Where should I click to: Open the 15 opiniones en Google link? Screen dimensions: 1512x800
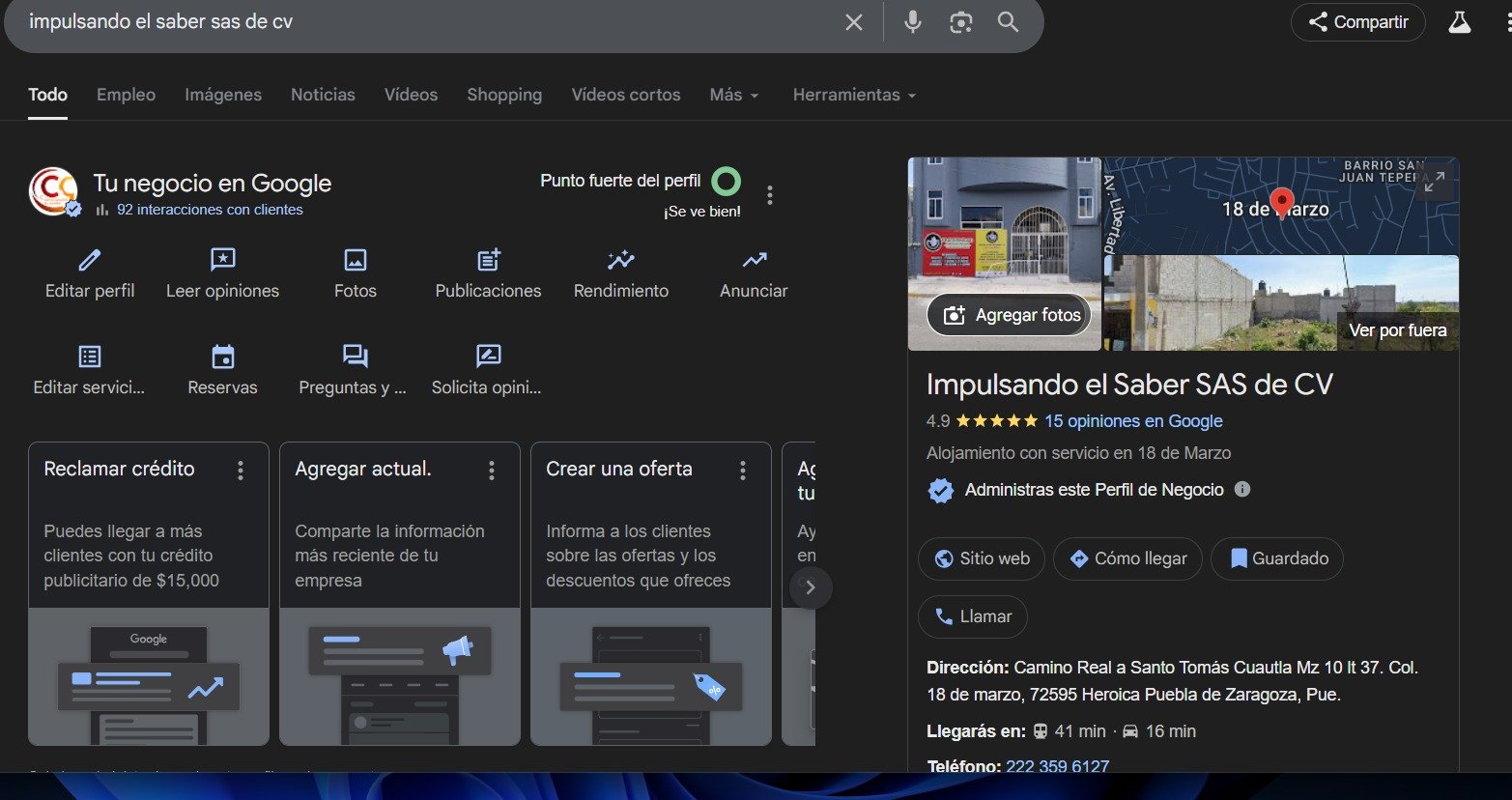[x=1133, y=421]
